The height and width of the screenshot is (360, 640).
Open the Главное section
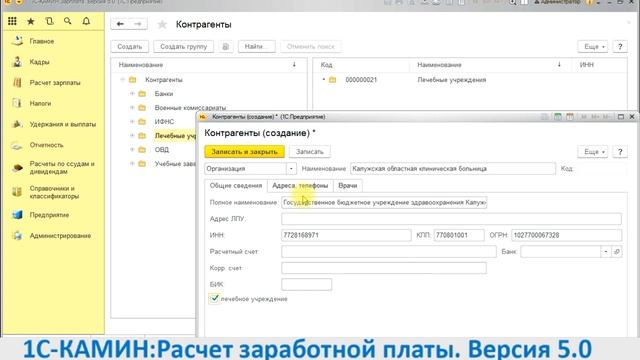42,41
